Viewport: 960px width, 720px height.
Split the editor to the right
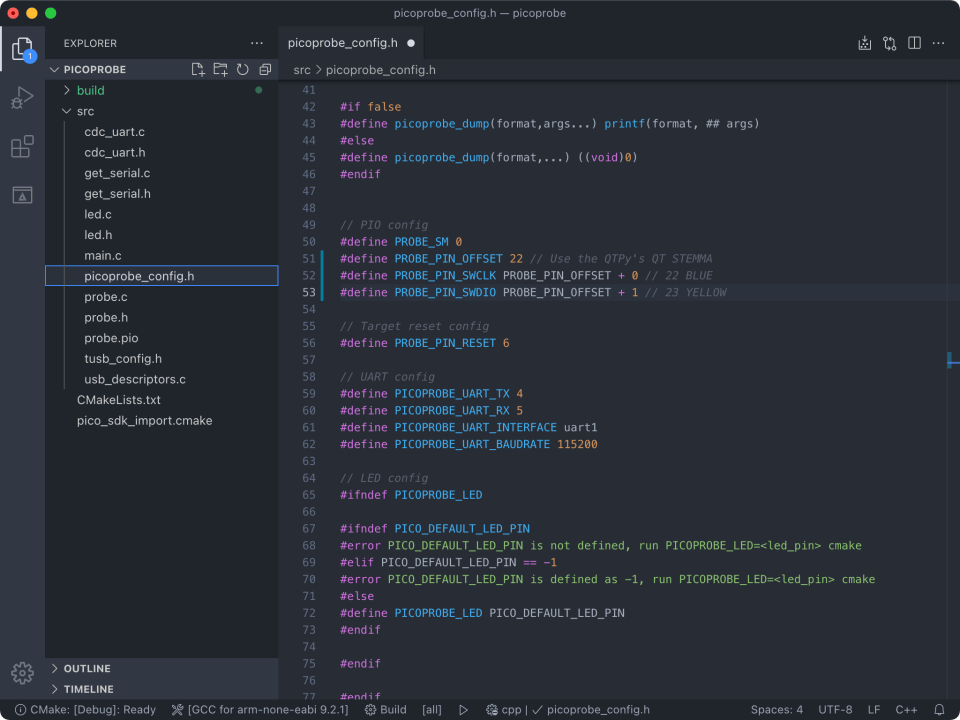tap(914, 43)
